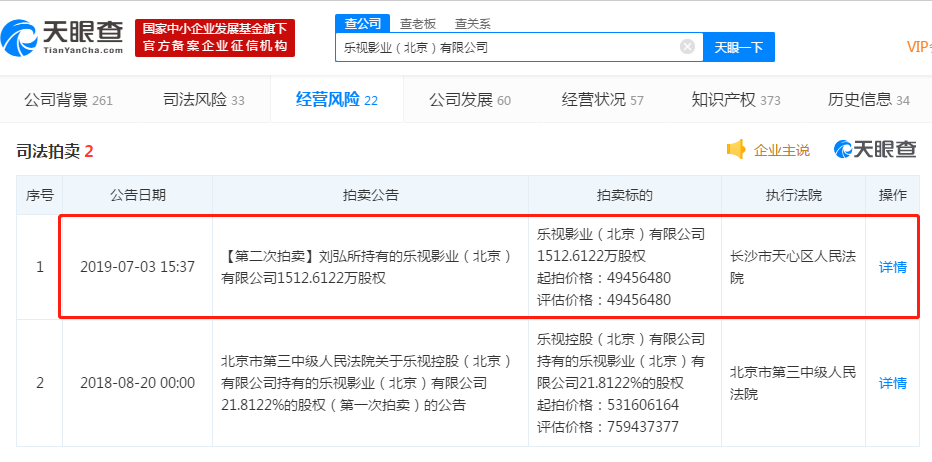Click the TianYanCha logo at top left
The width and height of the screenshot is (932, 462).
(62, 37)
